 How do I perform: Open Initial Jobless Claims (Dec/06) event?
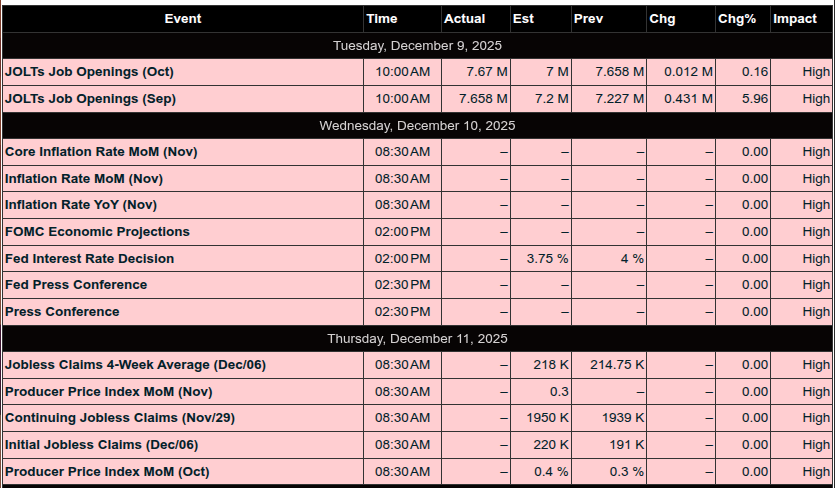[x=102, y=444]
